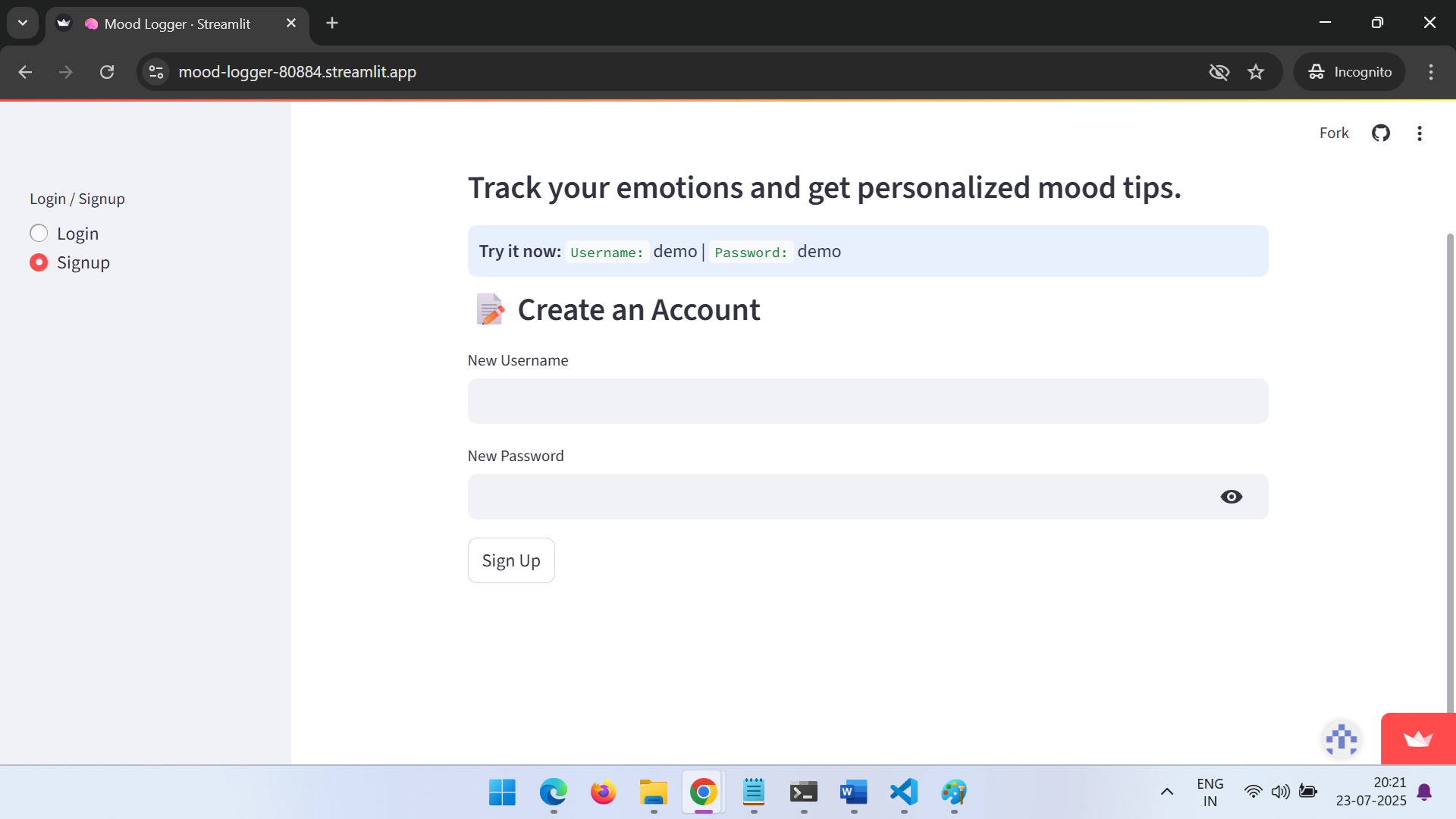Bookmark this page with the star icon
Screen dimensions: 1456x819
point(1256,72)
